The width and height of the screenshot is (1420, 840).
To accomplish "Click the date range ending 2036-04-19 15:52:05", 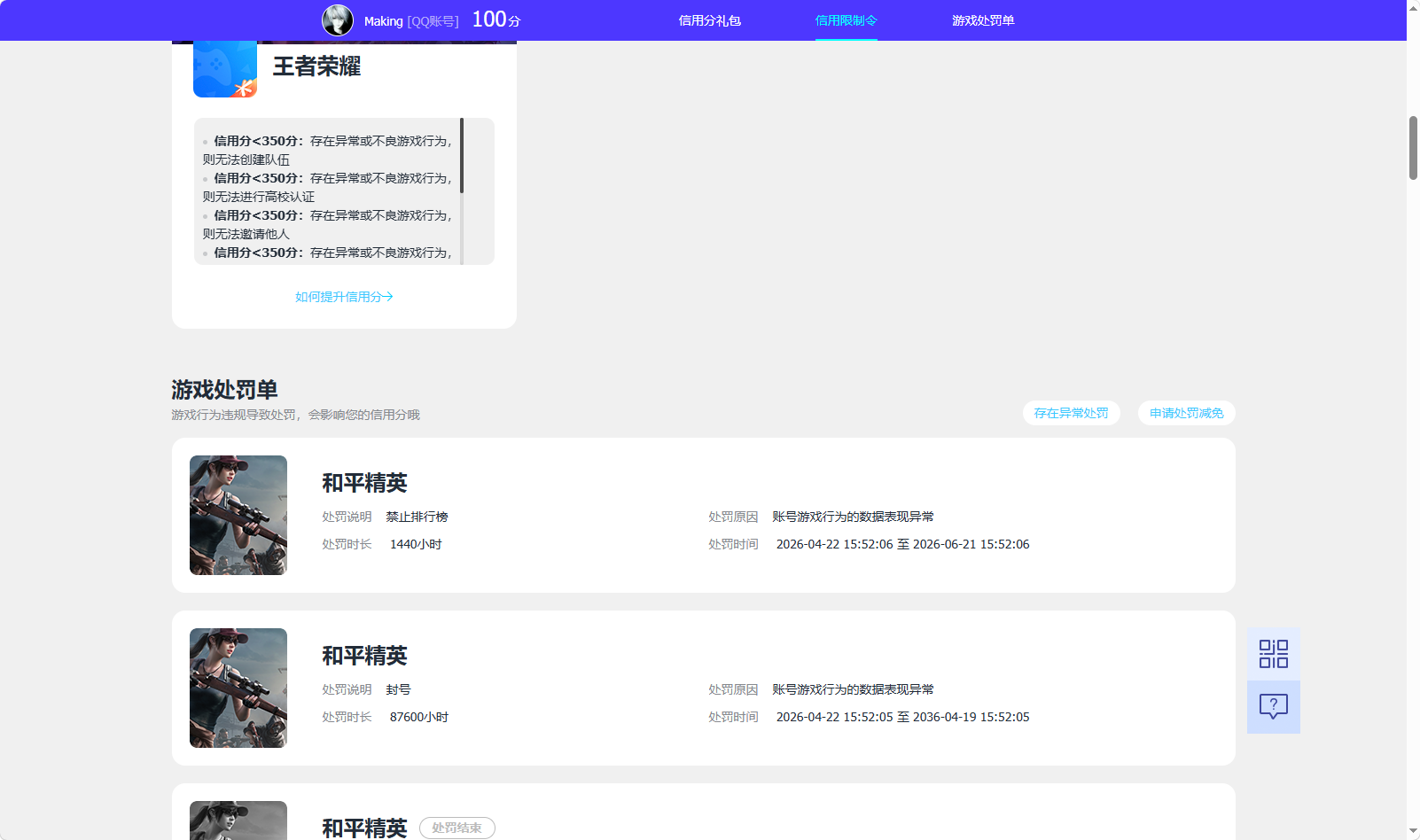I will click(x=903, y=717).
